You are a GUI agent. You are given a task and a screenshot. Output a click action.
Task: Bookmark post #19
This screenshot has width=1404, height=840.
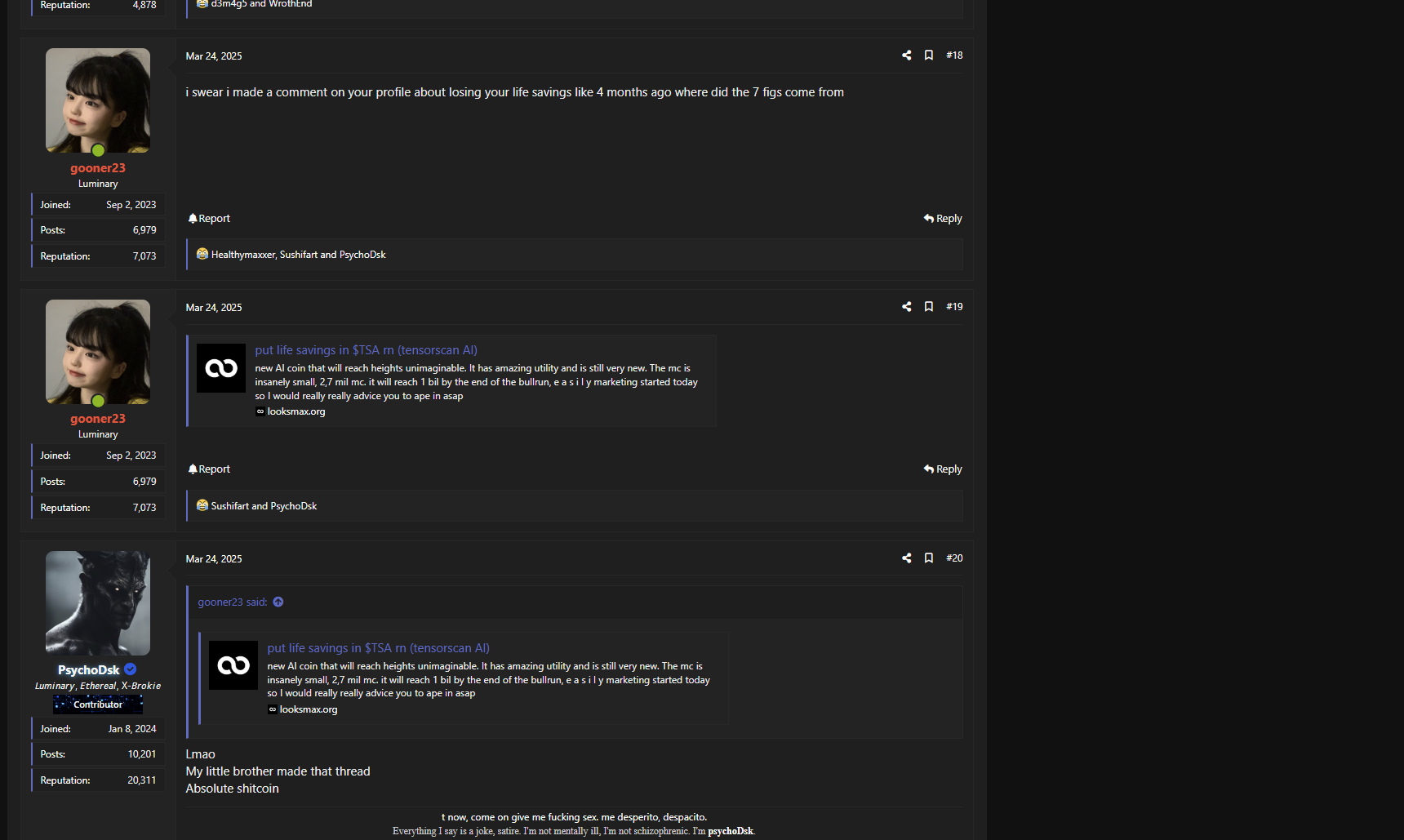[x=928, y=307]
